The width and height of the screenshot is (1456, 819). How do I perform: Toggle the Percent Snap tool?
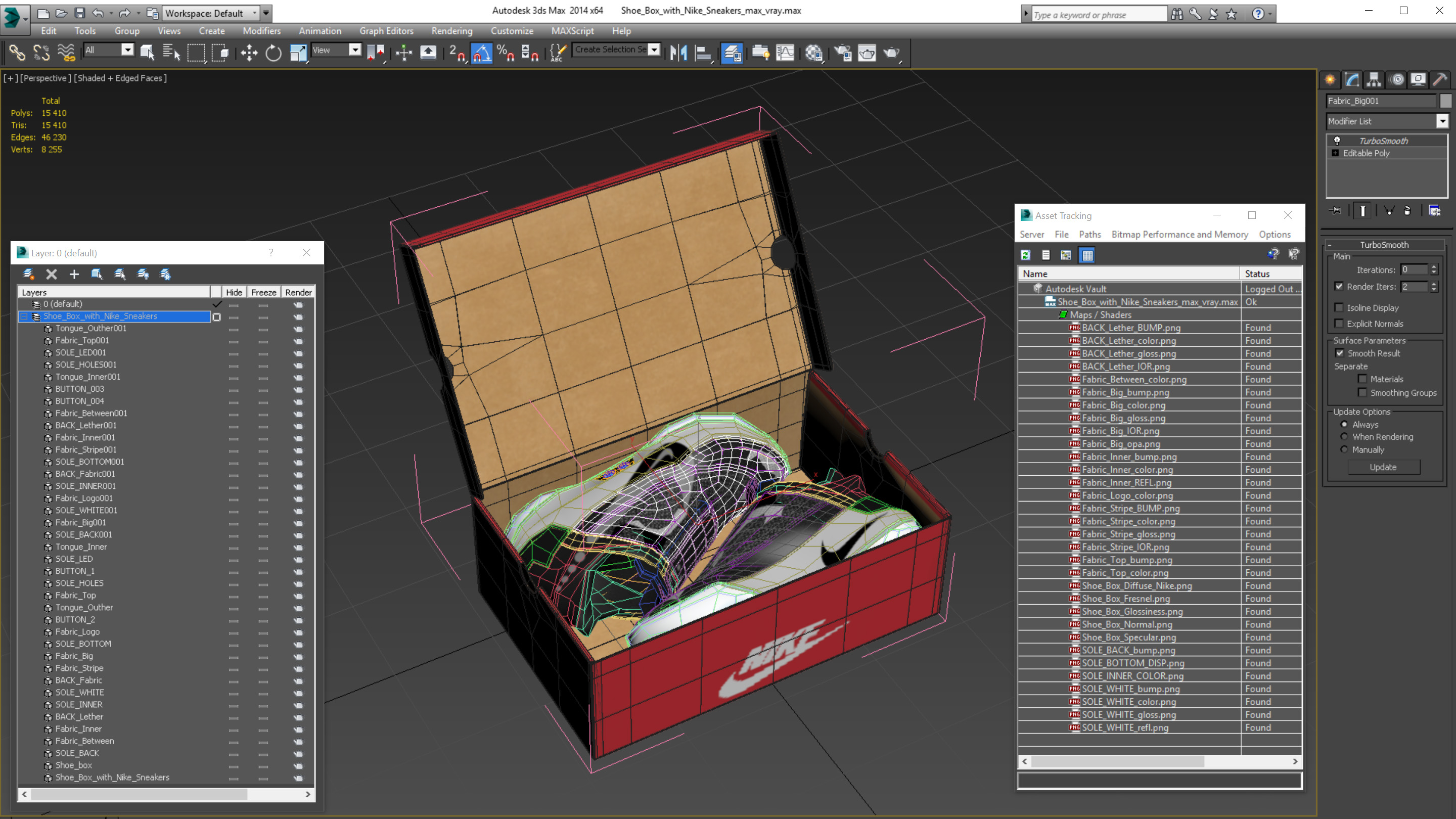[506, 53]
